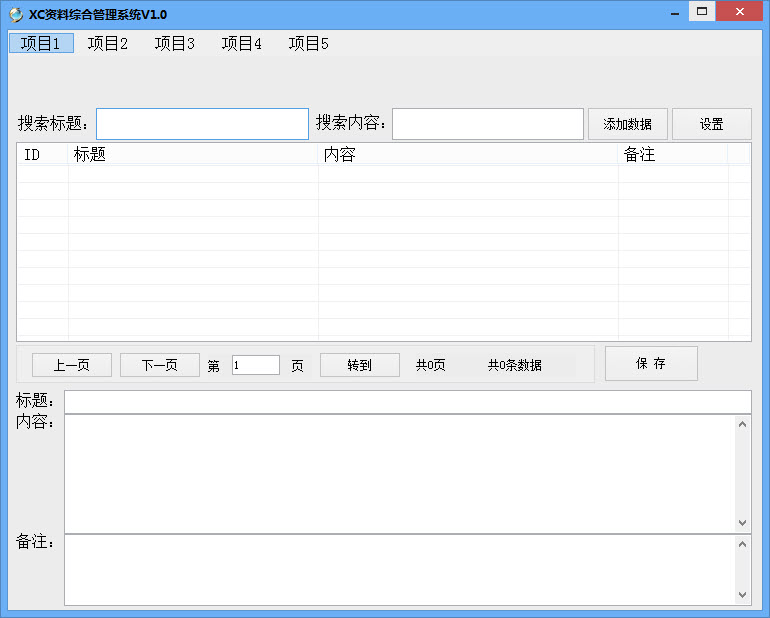Open the 项目5 tab
Viewport: 770px width, 618px height.
(308, 43)
